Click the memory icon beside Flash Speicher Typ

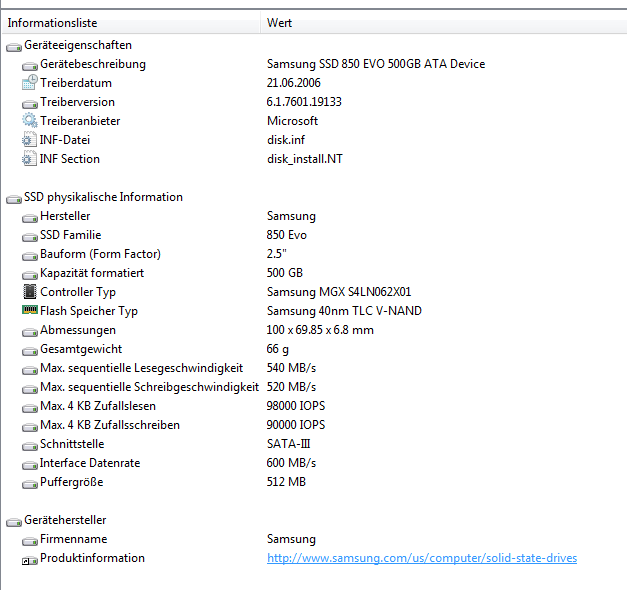[30, 309]
